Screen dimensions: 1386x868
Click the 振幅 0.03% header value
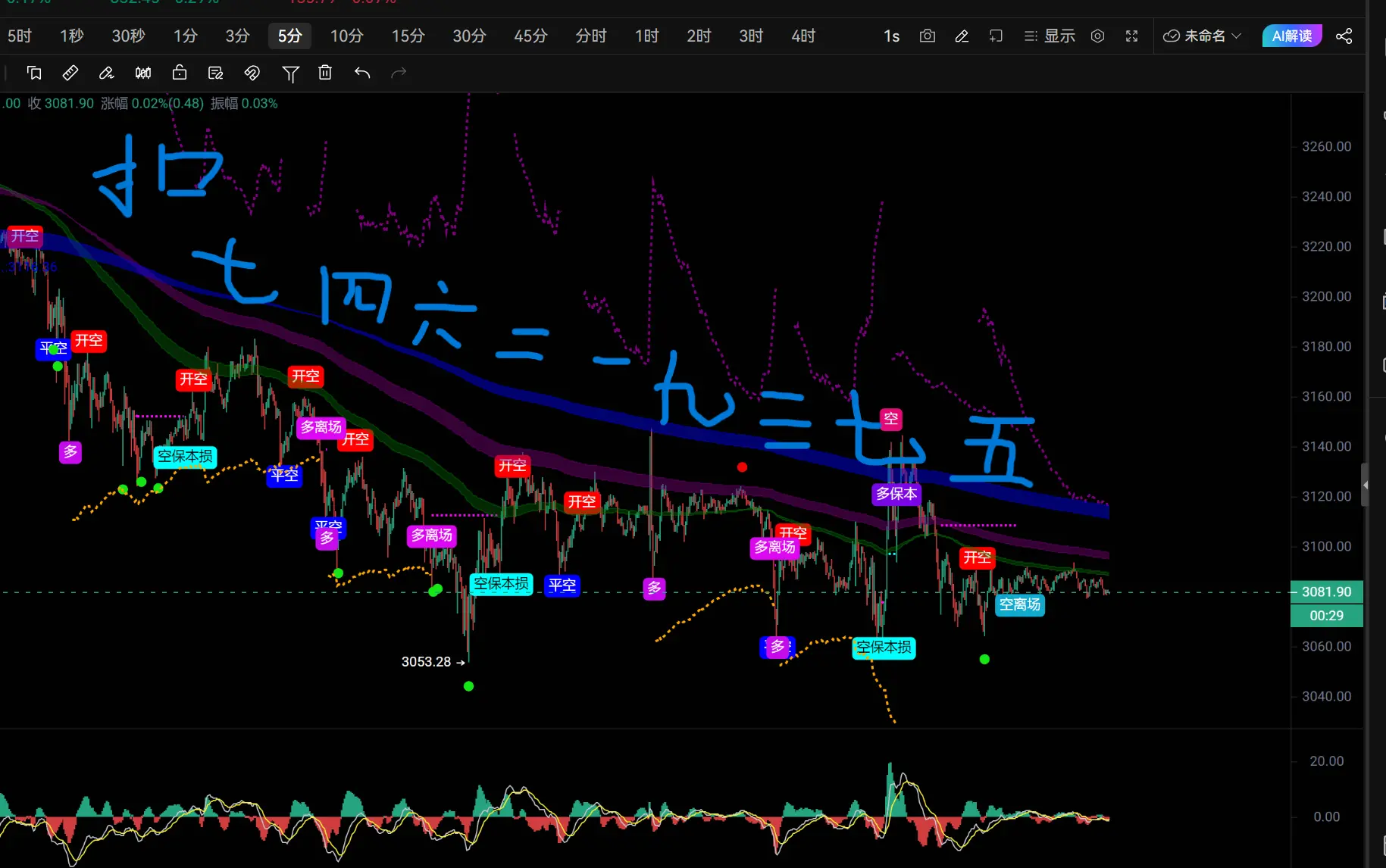[244, 103]
